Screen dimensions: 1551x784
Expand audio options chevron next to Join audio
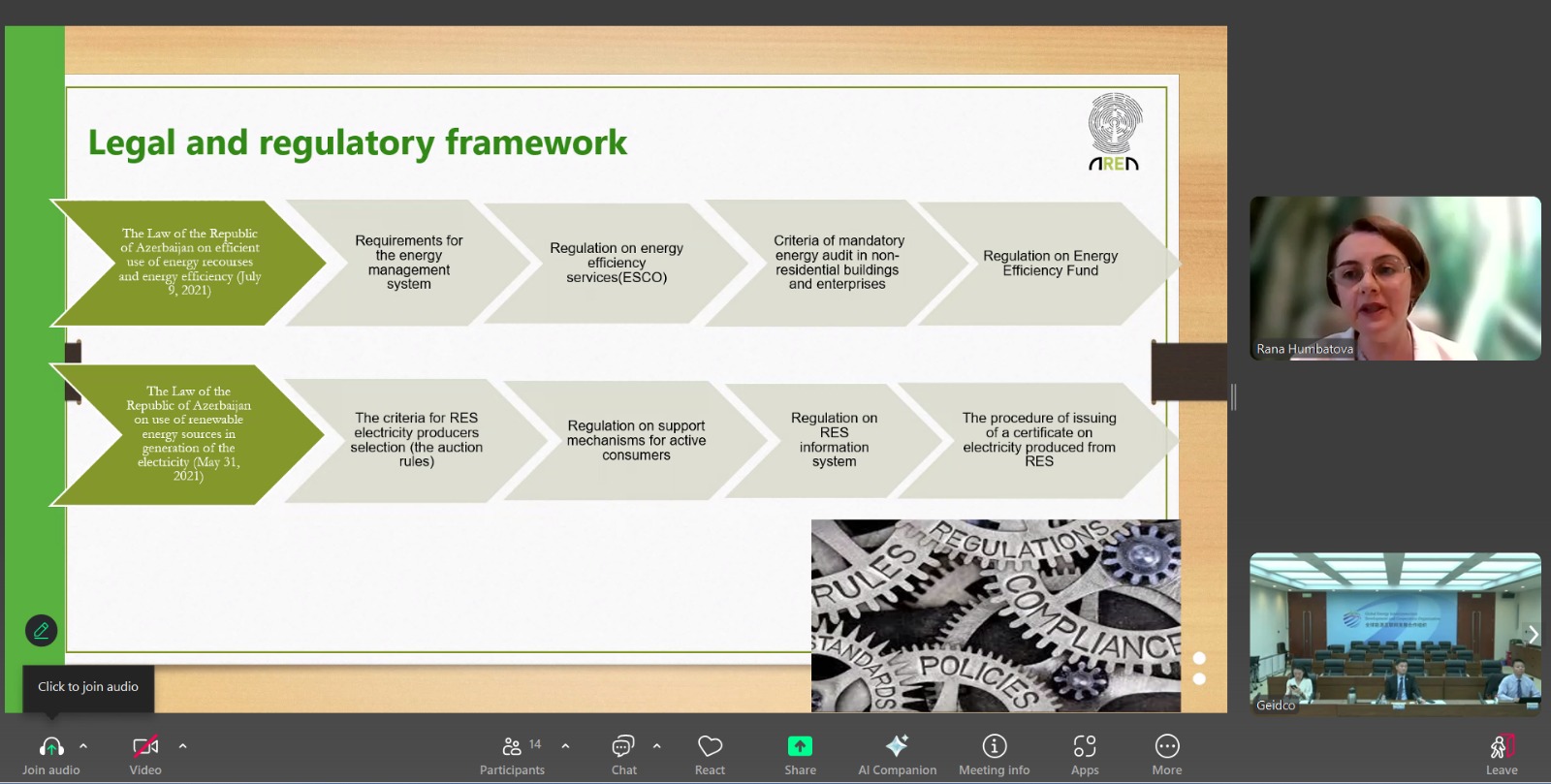pyautogui.click(x=83, y=746)
